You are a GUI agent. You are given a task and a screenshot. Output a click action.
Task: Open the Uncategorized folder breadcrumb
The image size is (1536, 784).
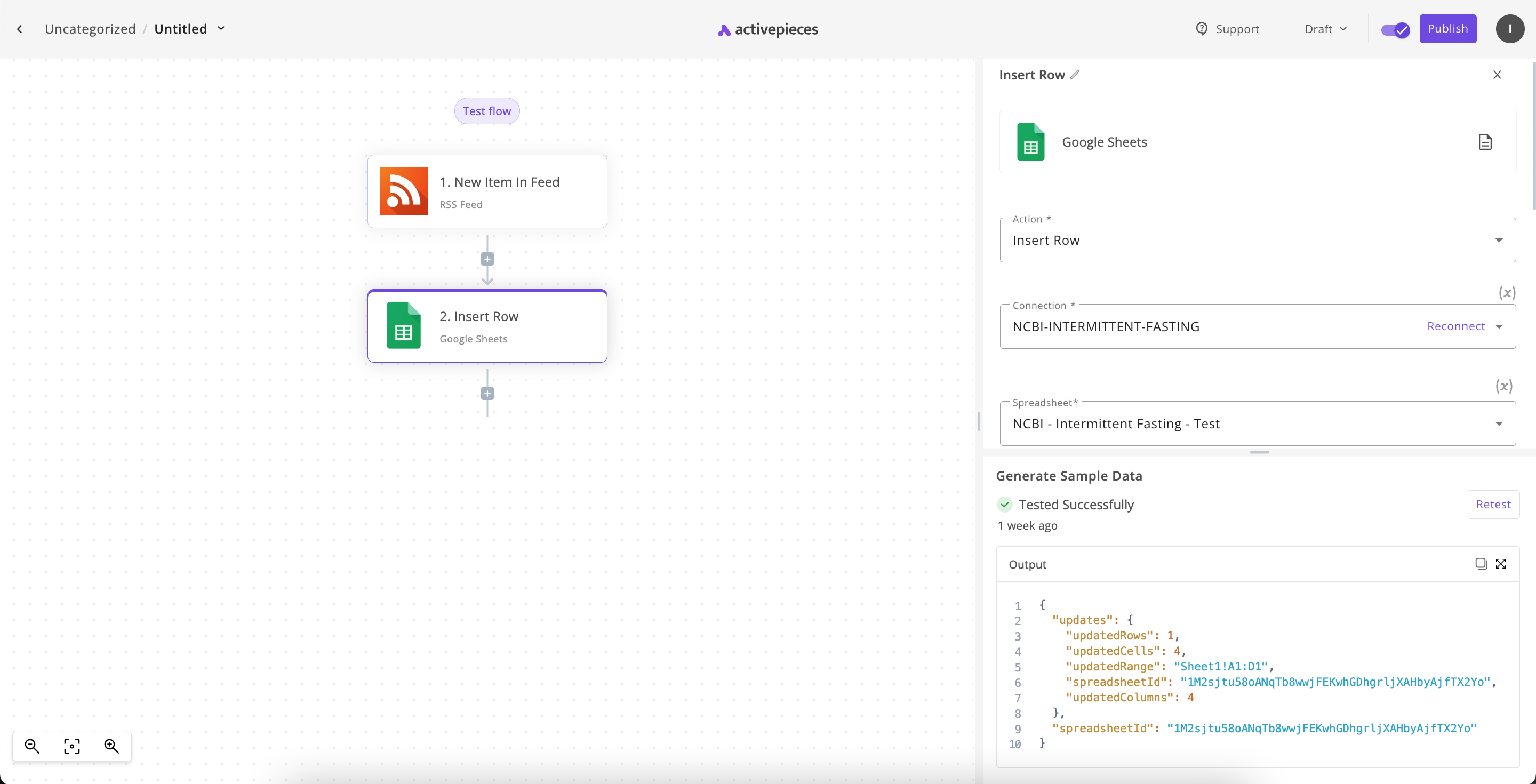90,29
